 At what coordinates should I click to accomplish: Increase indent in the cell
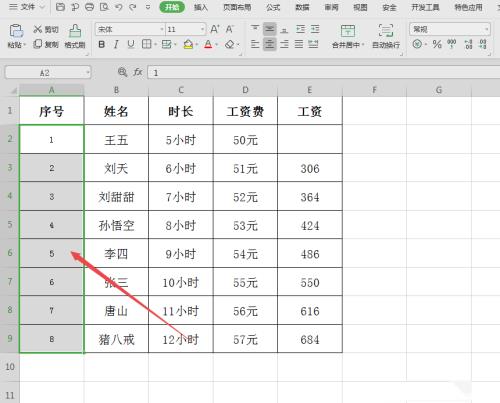tap(315, 29)
